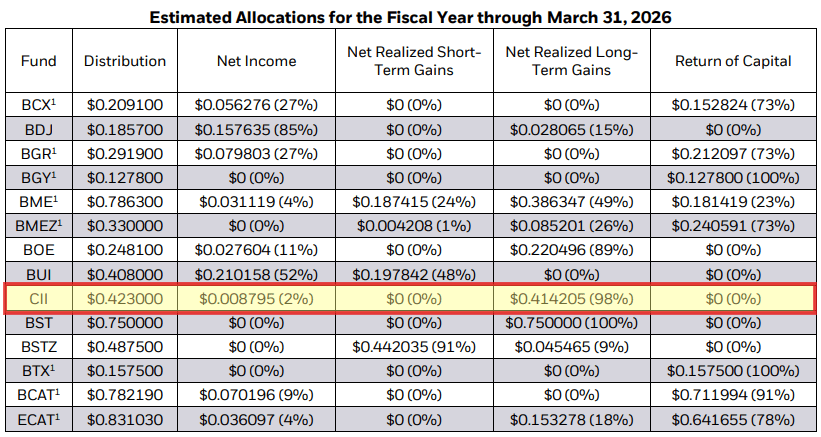
Task: Click the BCX fund row label
Action: click(x=40, y=104)
